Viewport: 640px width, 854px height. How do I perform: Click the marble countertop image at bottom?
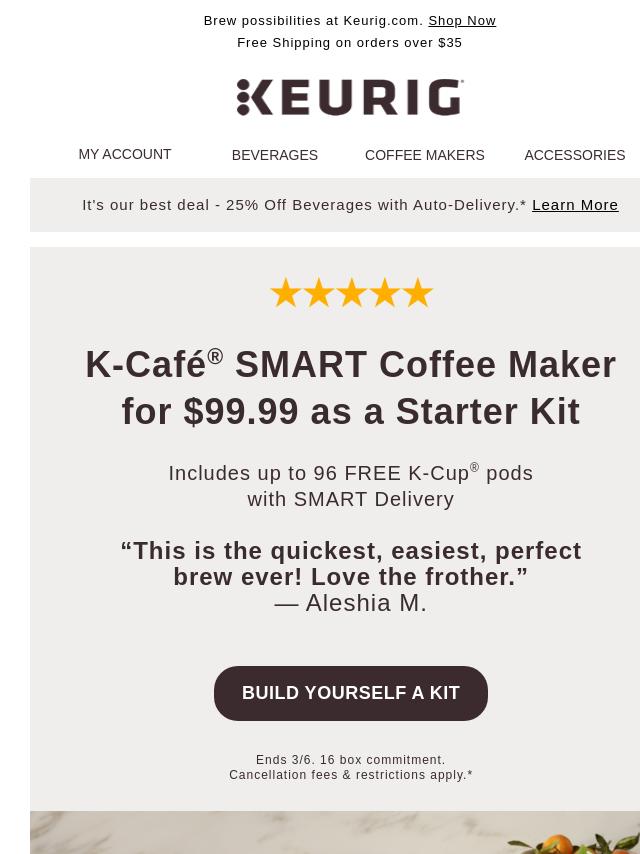pyautogui.click(x=335, y=832)
